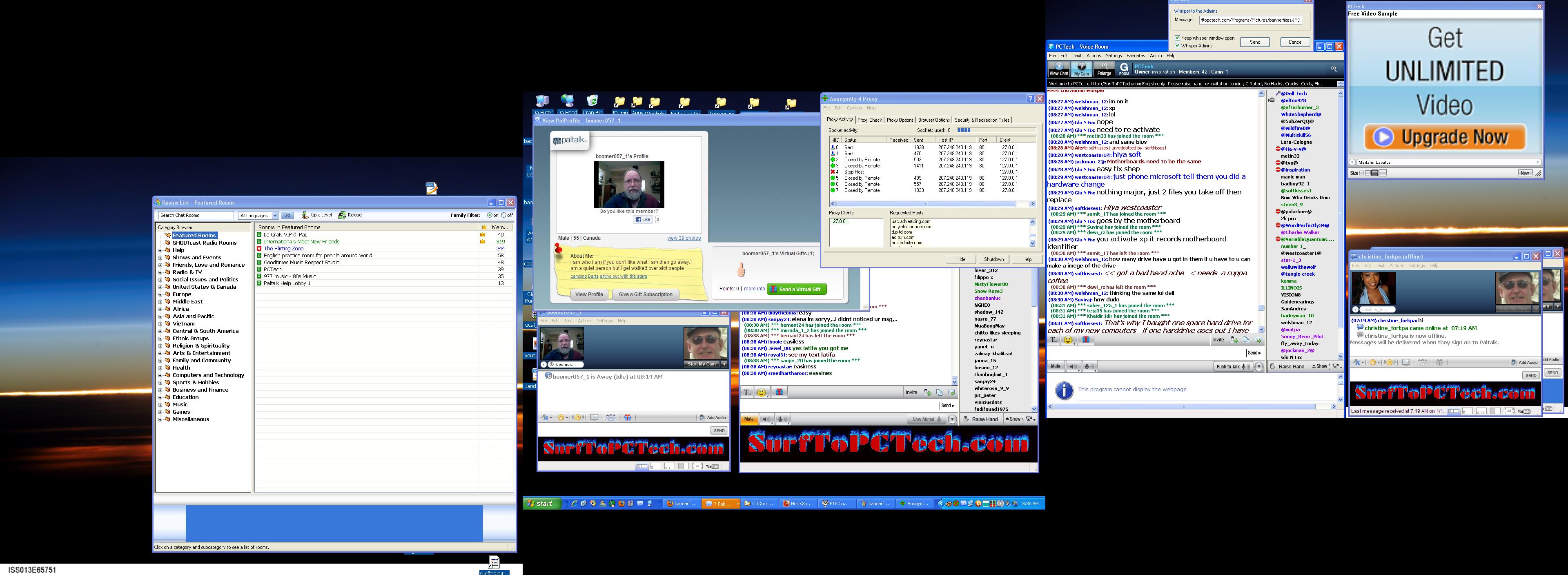
Task: Toggle Push to Talk in PCTech room
Action: pyautogui.click(x=1233, y=366)
